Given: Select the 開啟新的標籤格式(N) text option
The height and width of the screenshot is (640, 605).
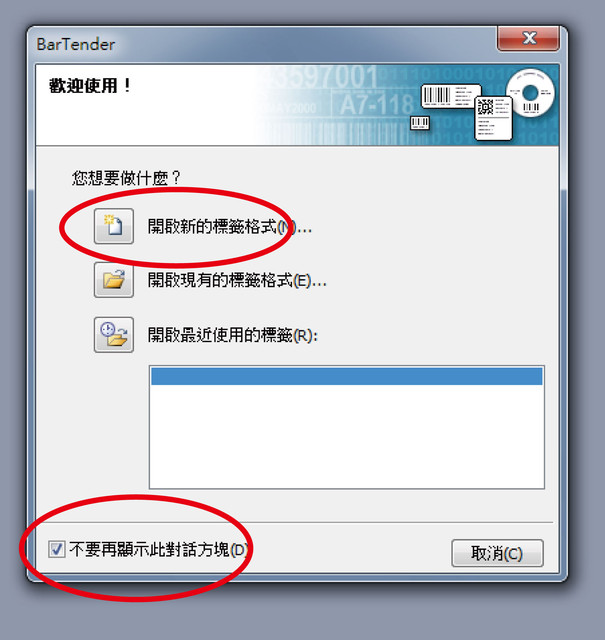Looking at the screenshot, I should pos(230,227).
